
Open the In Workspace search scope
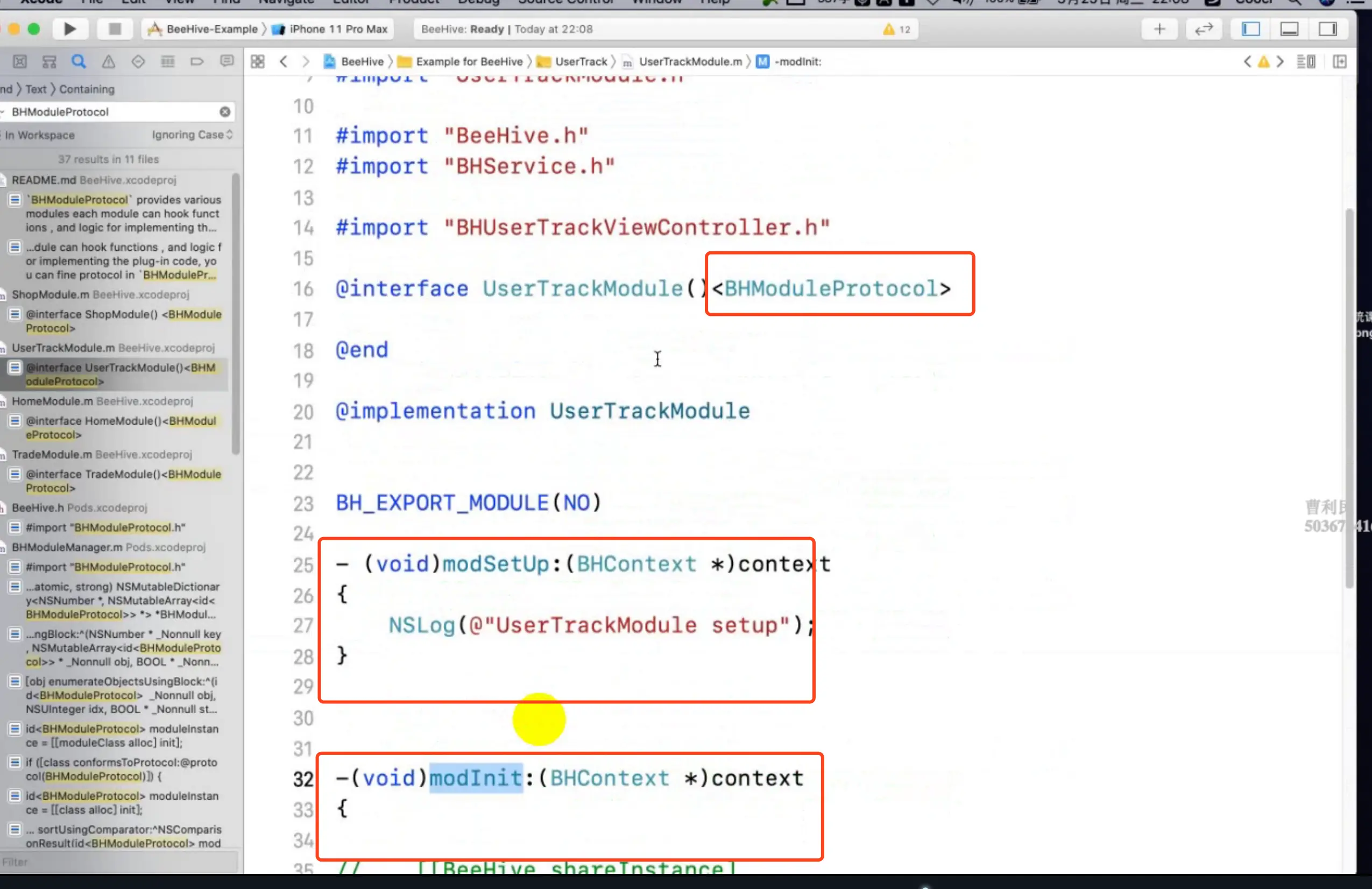40,135
